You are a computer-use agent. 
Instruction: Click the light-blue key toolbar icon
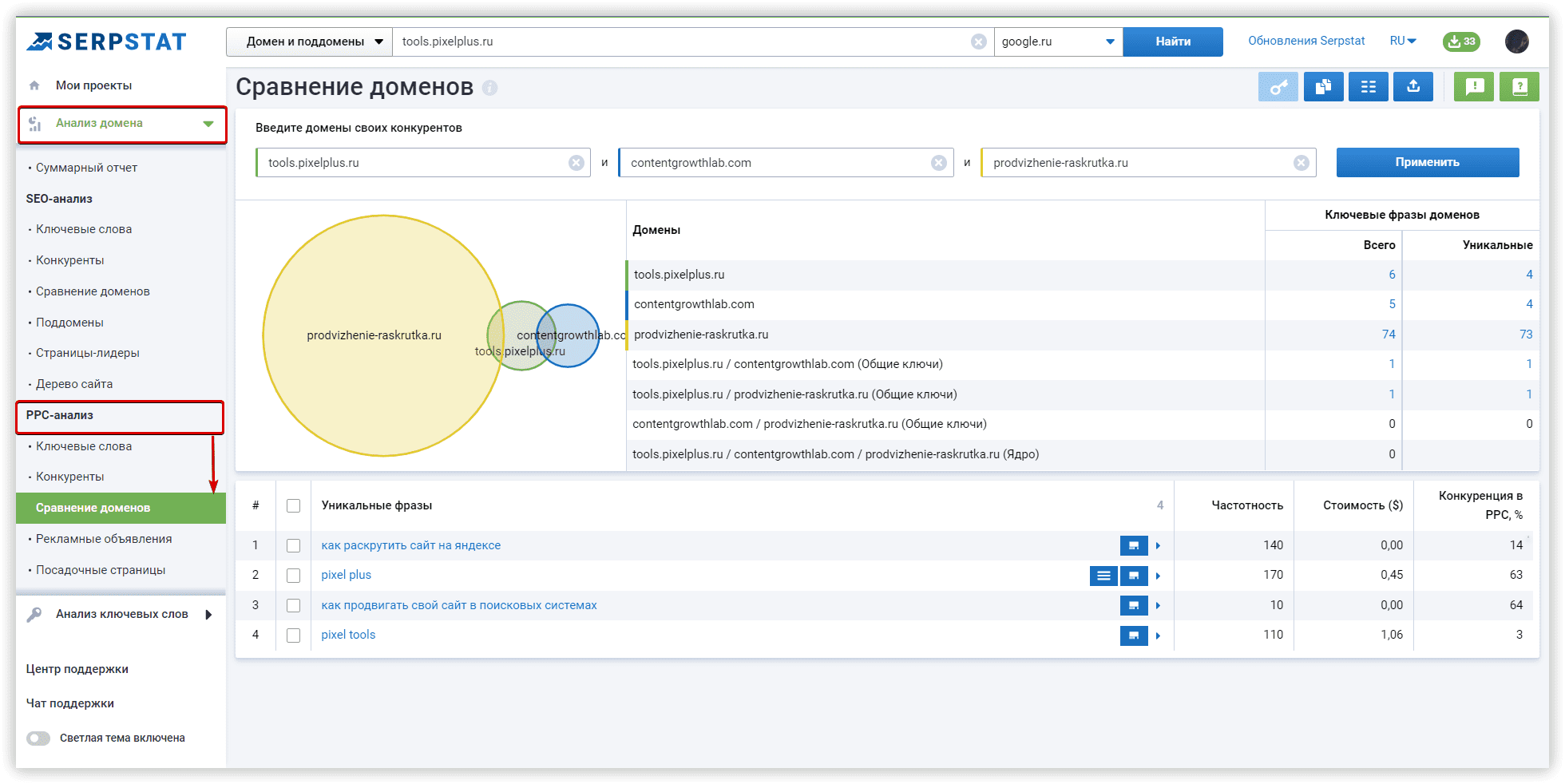[x=1278, y=86]
